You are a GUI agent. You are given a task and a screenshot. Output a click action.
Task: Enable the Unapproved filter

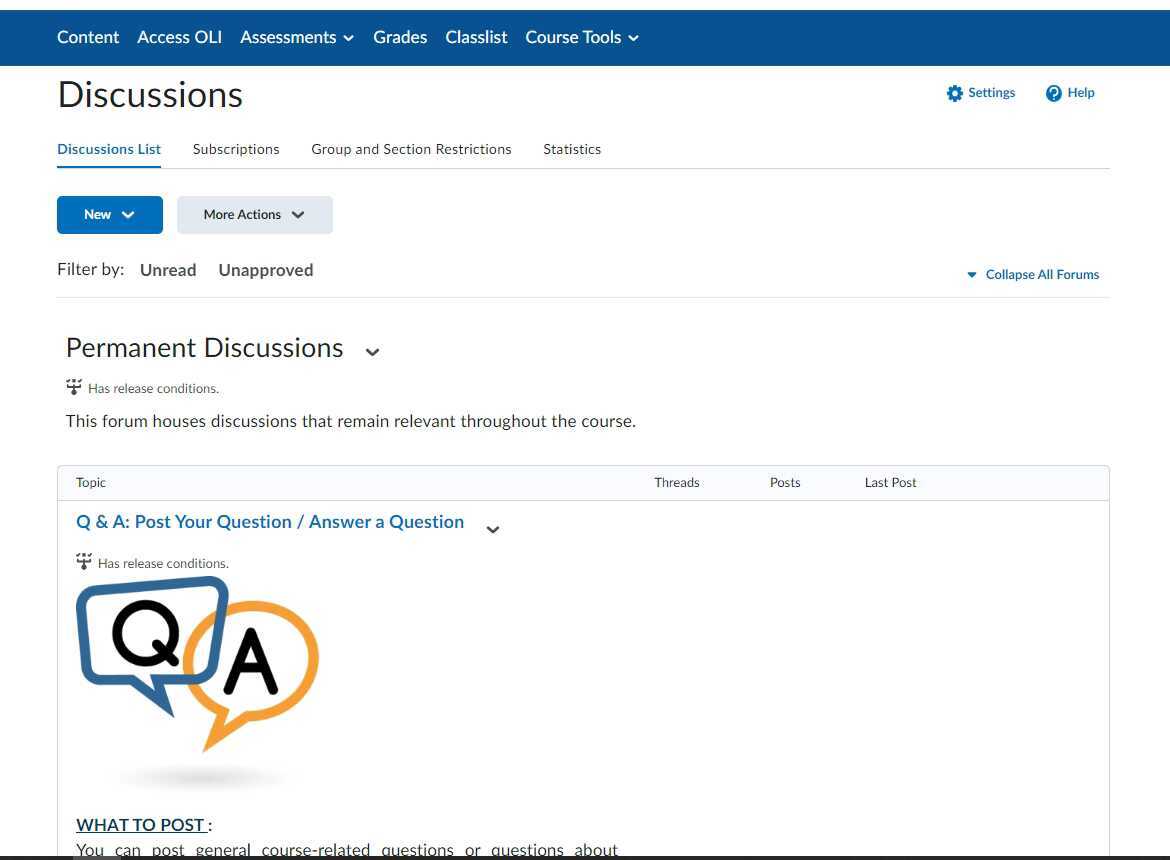pos(265,269)
